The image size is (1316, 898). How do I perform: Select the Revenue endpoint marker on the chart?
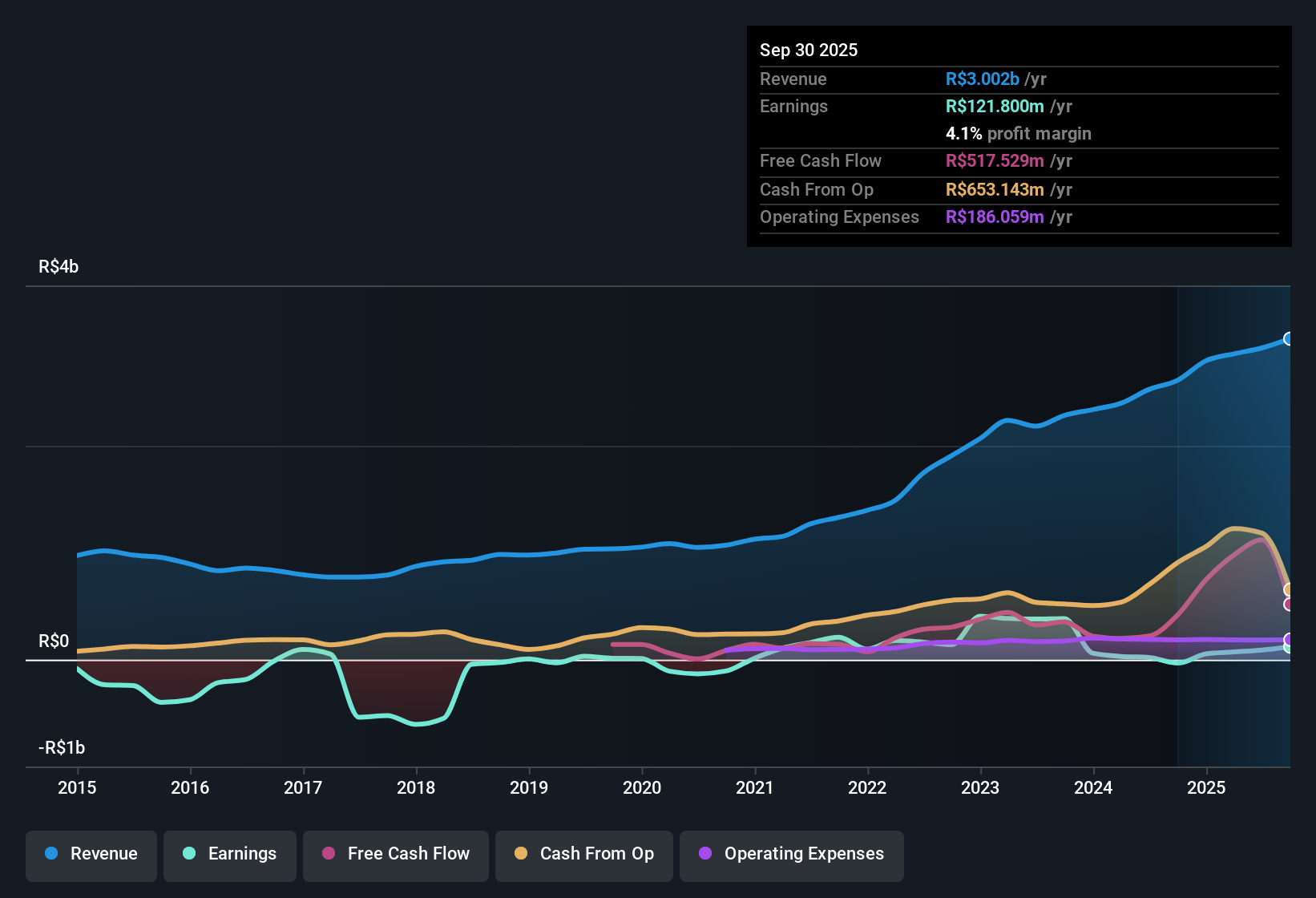click(1288, 338)
